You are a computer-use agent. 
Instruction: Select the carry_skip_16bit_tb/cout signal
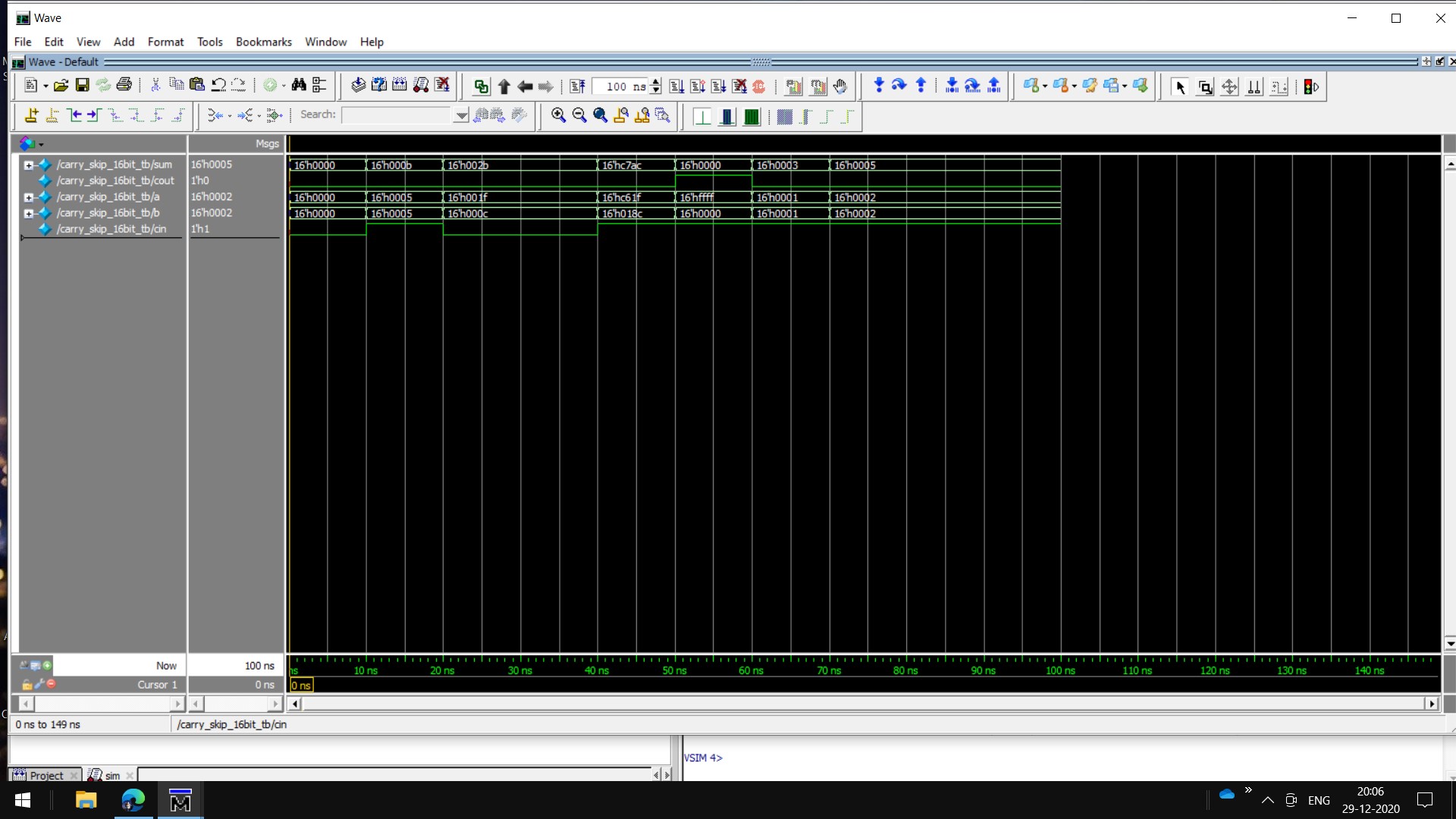(x=115, y=180)
